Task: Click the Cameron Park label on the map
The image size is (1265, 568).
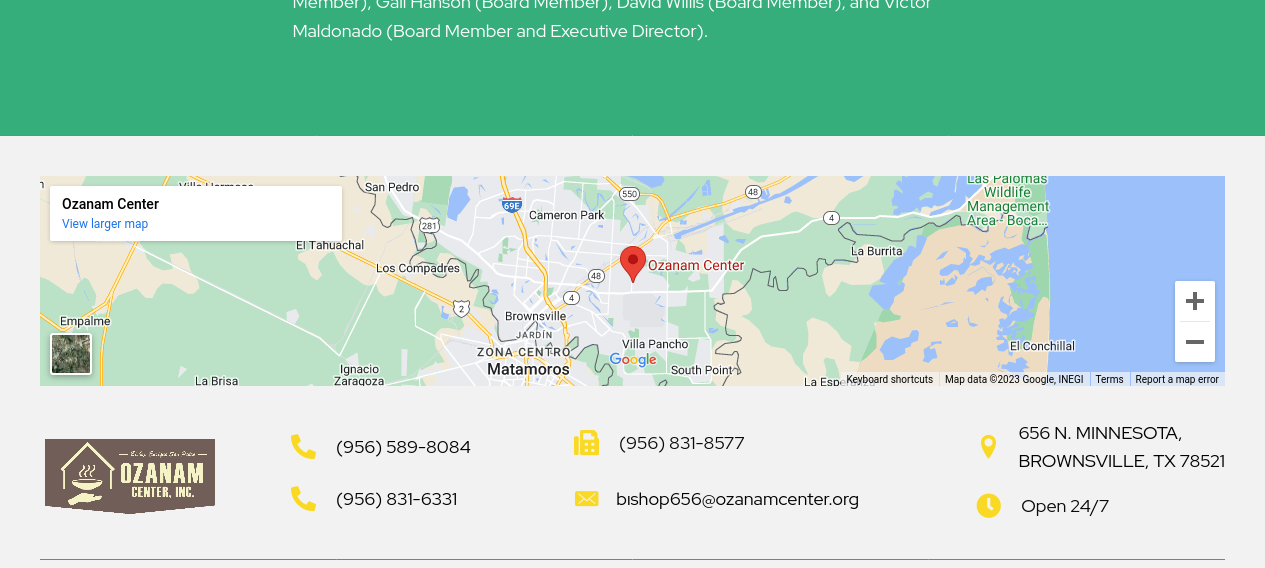Action: pos(566,215)
